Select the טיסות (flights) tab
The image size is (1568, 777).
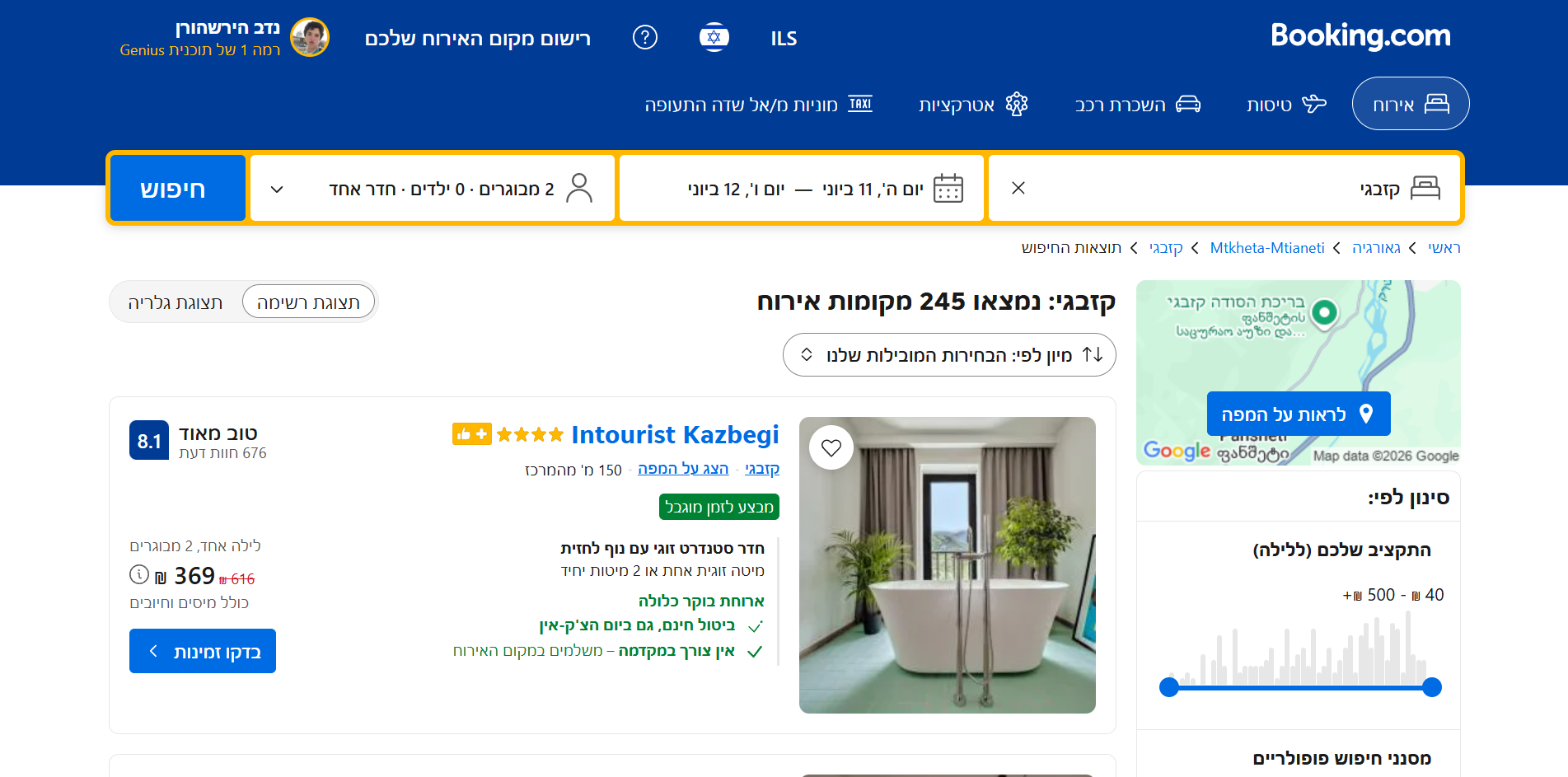pos(1286,104)
